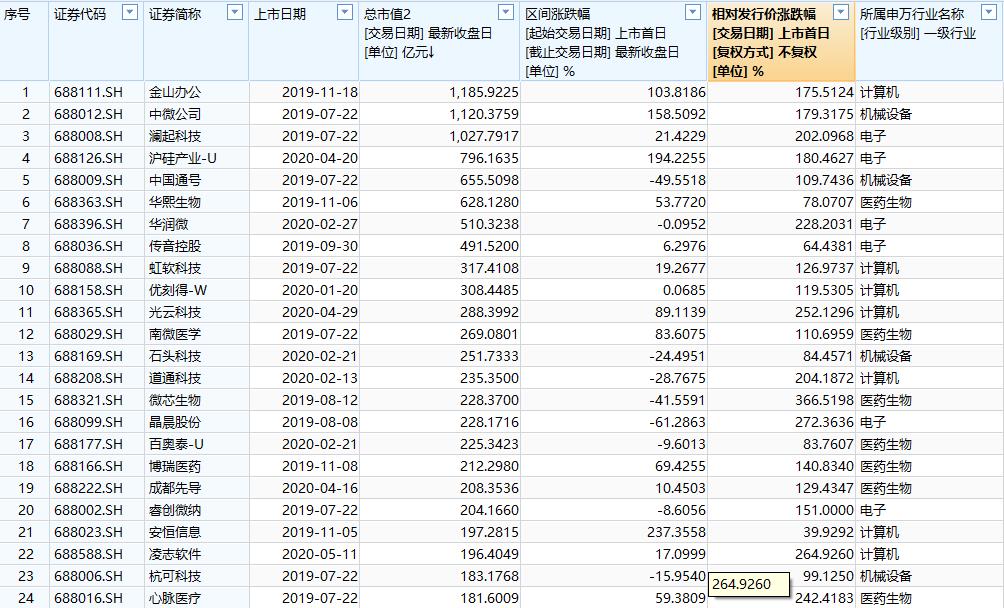1004x608 pixels.
Task: Click market cap value 204.1660
Action: tap(489, 510)
